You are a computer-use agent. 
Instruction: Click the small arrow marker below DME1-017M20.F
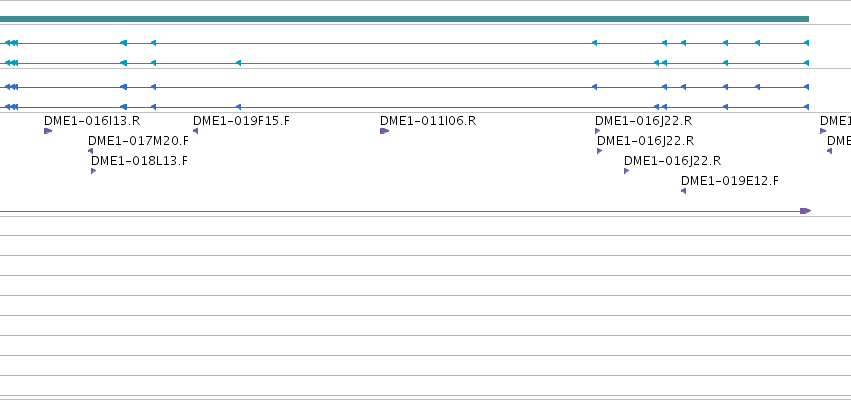tap(91, 151)
